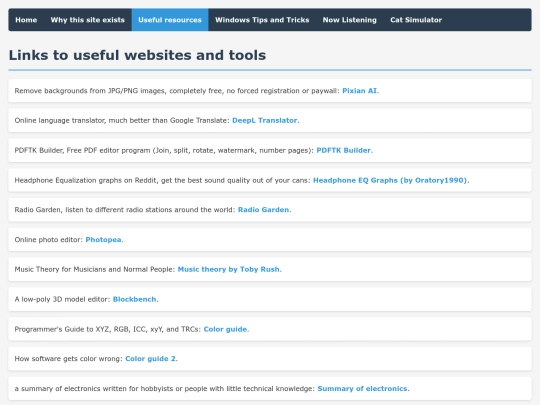Open Music theory by Toby Rush link

(x=229, y=269)
